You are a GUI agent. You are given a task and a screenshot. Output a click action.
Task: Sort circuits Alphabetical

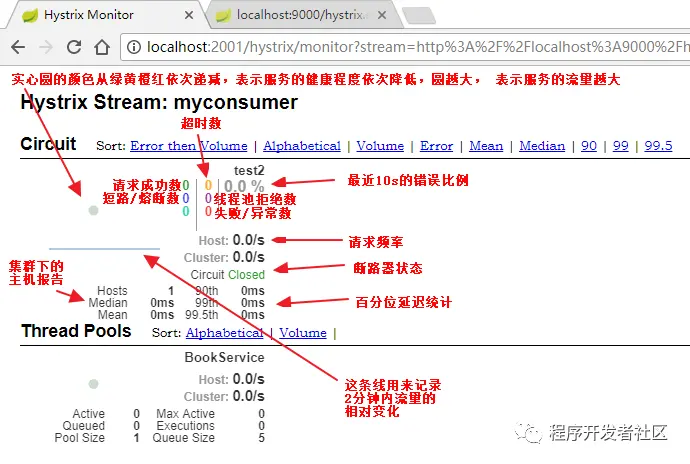(302, 146)
